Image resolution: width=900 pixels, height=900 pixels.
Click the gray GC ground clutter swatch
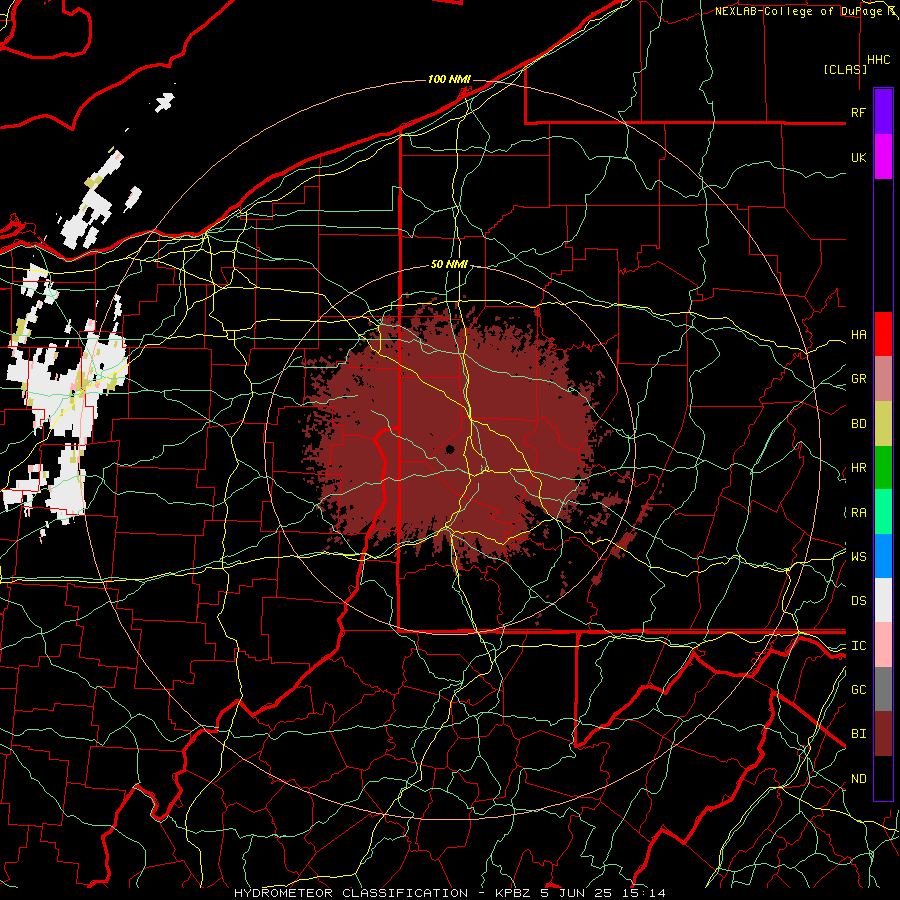pos(883,689)
